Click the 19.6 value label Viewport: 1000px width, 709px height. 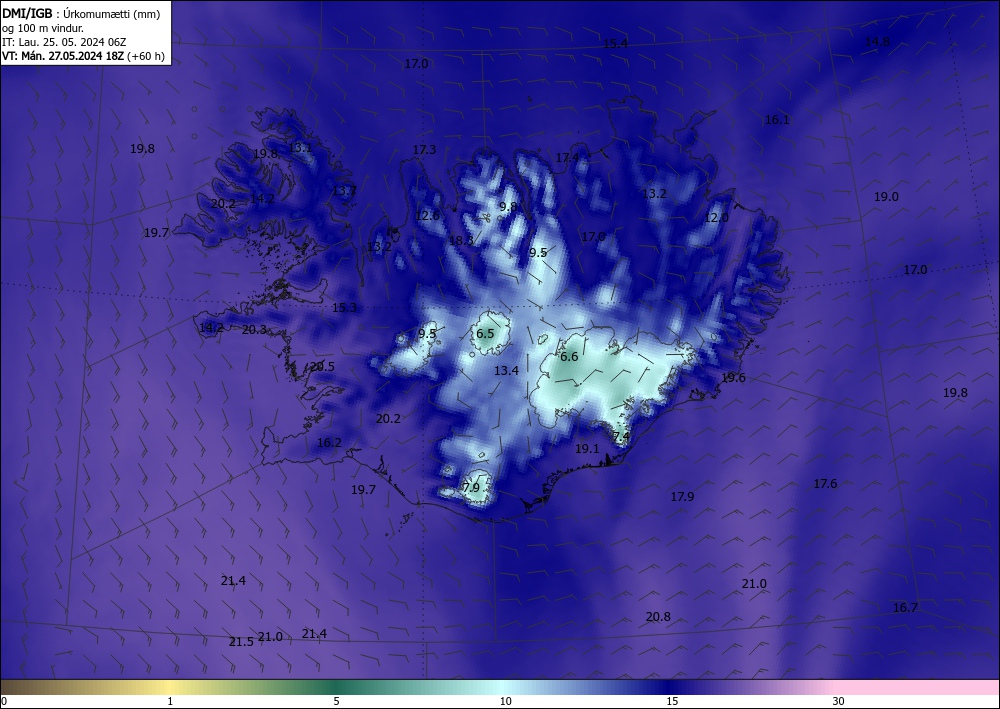733,377
